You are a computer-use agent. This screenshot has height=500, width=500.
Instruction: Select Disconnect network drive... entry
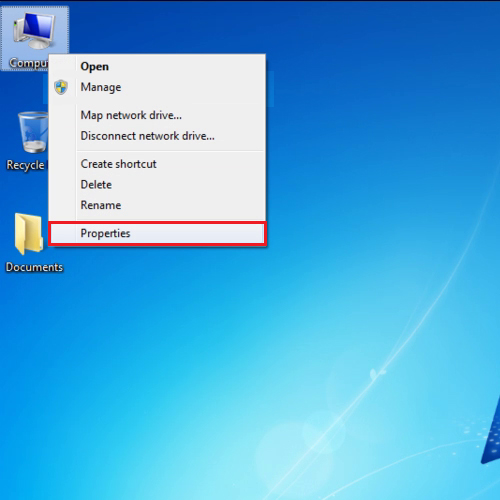coord(157,136)
